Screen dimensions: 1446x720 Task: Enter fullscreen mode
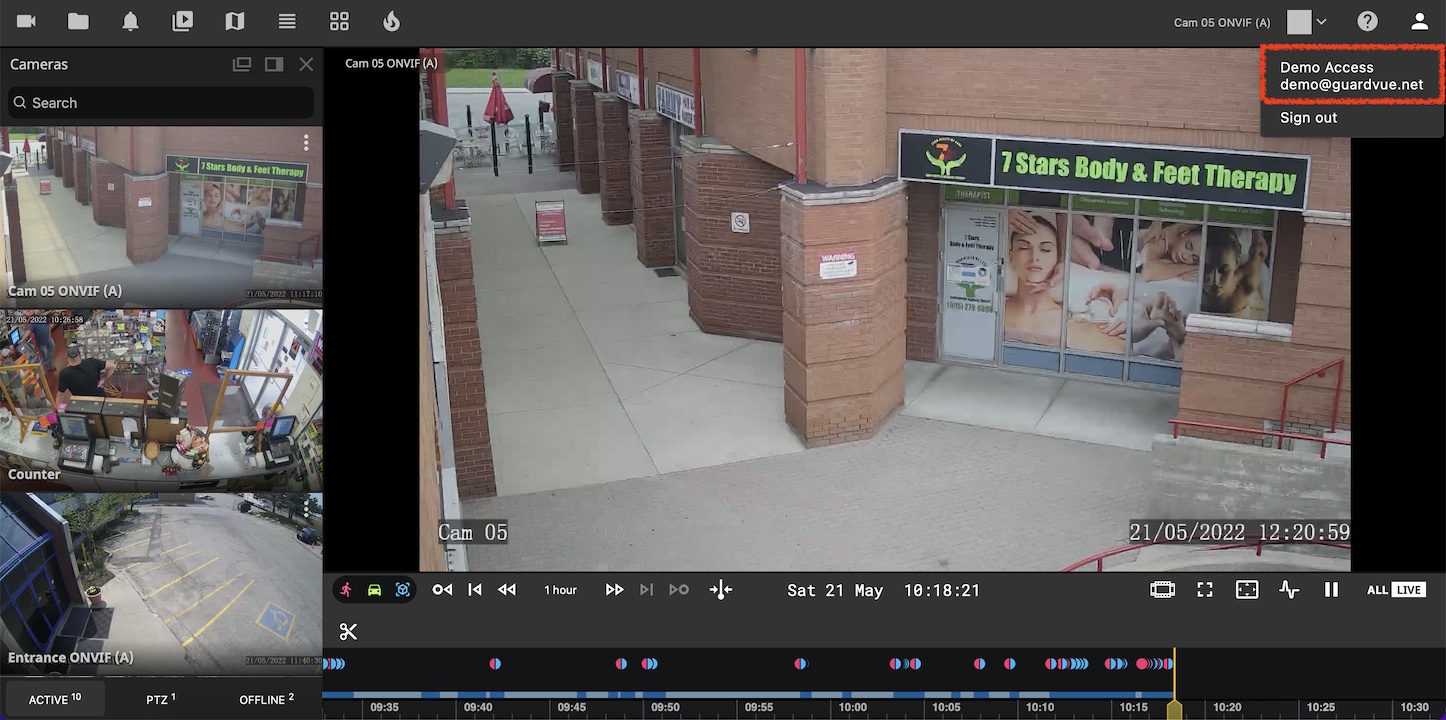1205,590
